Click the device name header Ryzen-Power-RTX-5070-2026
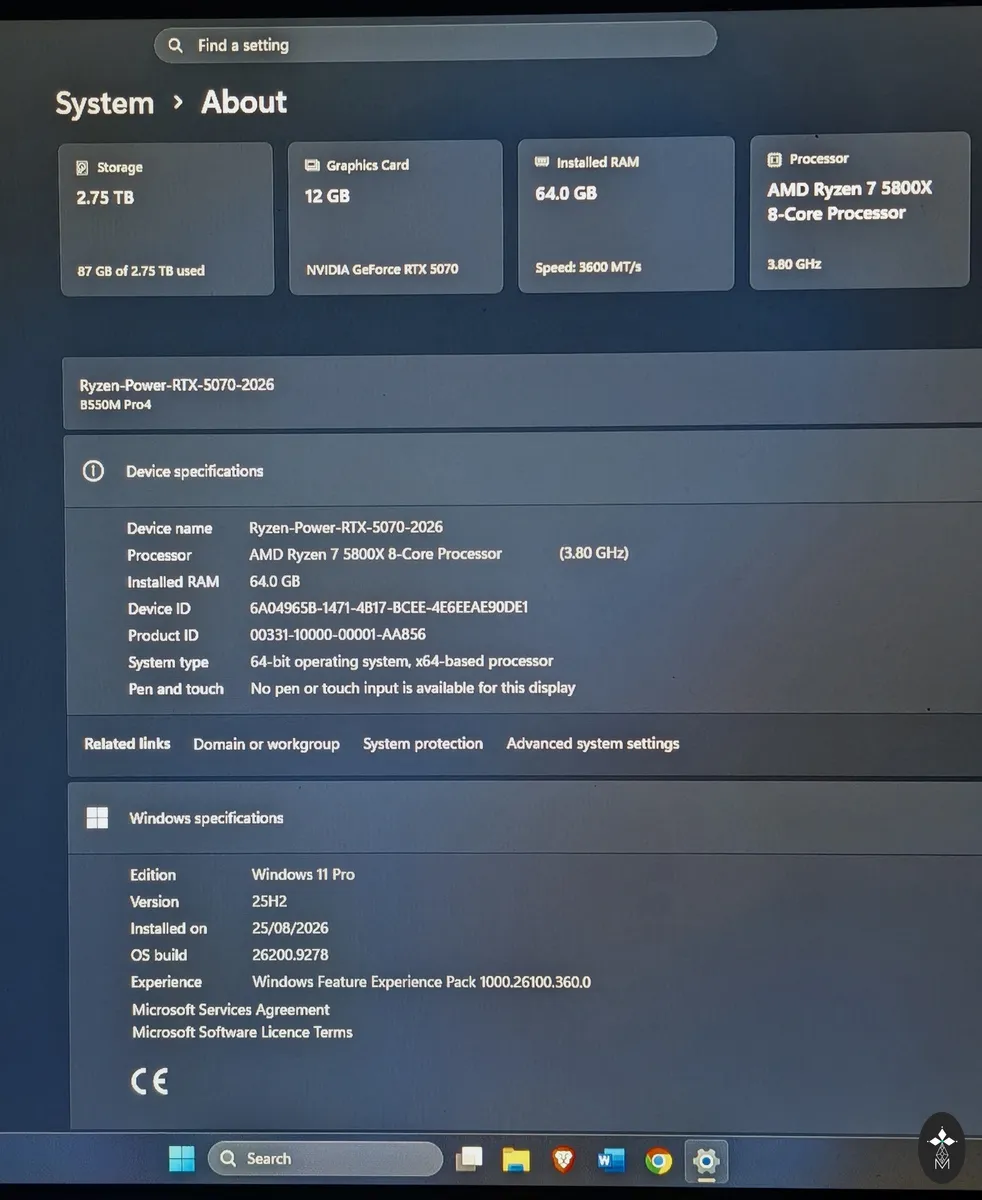The width and height of the screenshot is (982, 1200). [x=177, y=385]
